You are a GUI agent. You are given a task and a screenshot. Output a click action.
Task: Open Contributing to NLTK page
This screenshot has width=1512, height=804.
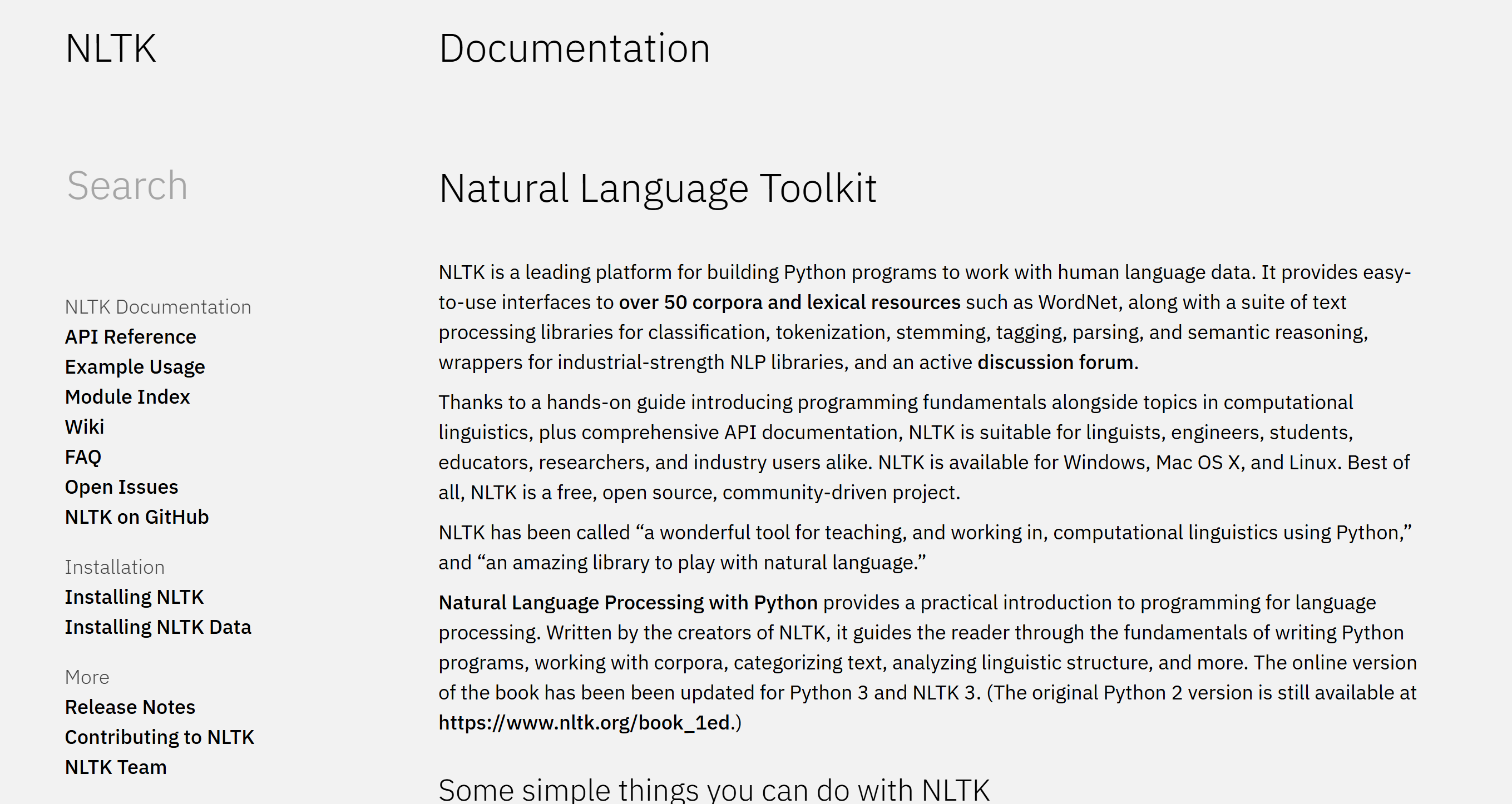pos(159,737)
